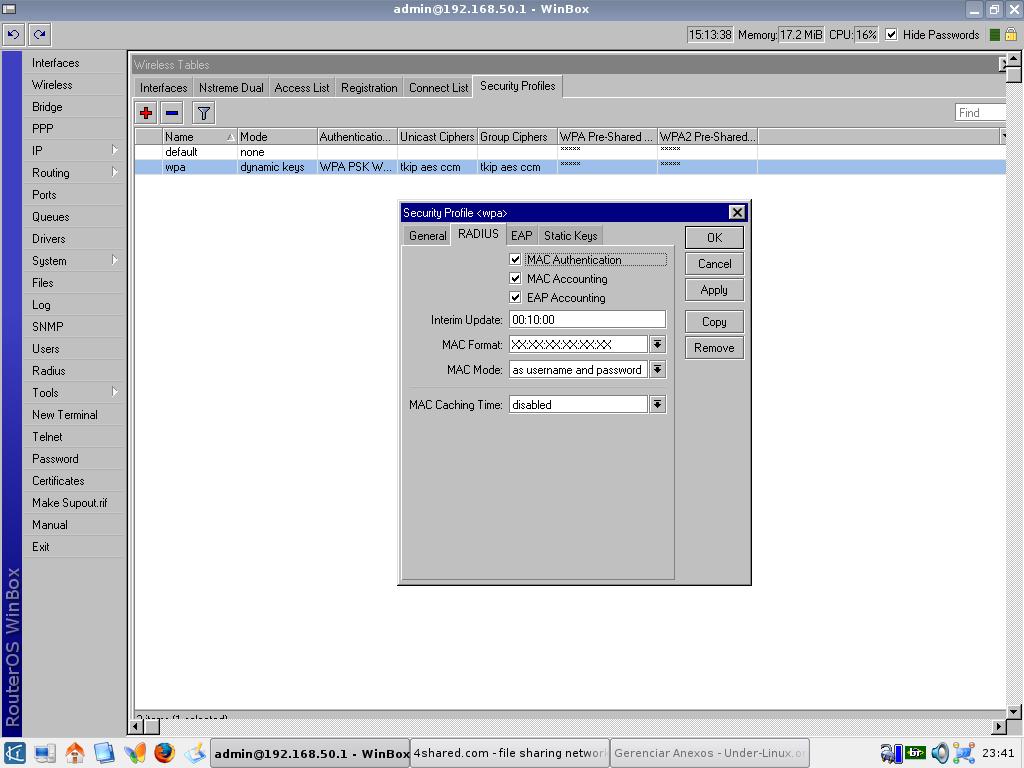This screenshot has height=768, width=1024.
Task: Click OK in Security Profile dialog
Action: click(714, 238)
